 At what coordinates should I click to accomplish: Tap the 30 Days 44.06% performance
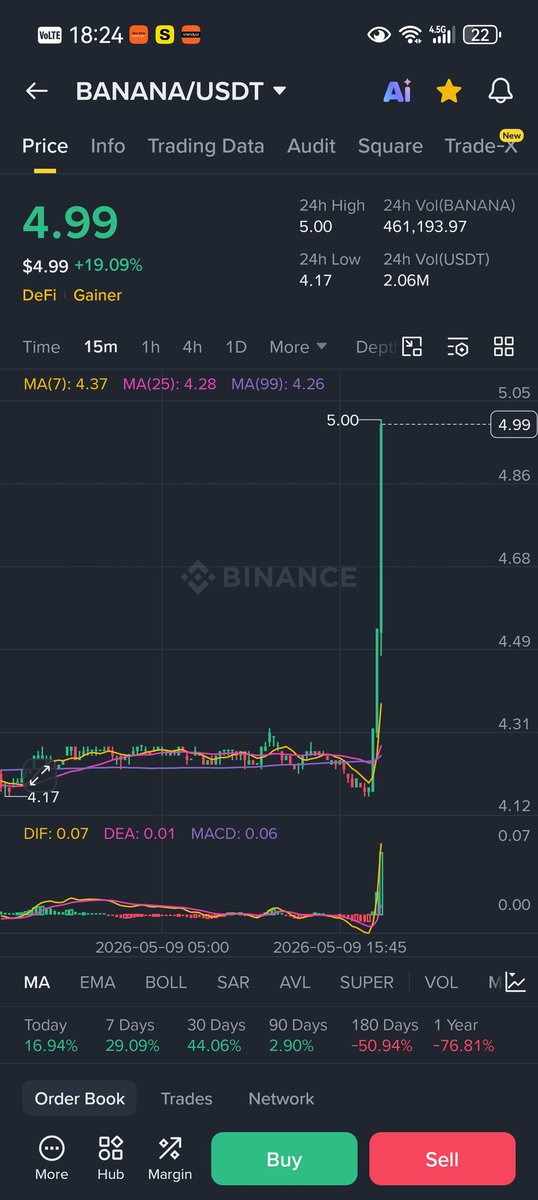pos(215,1035)
